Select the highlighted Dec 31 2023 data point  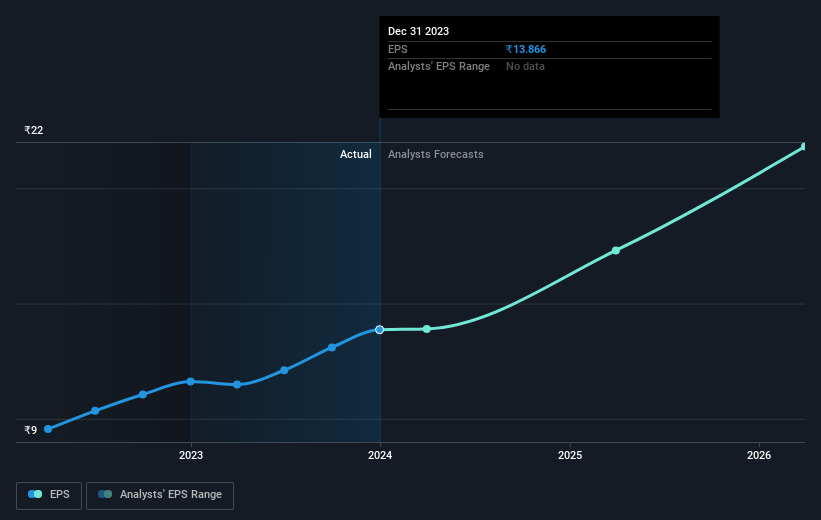tap(380, 329)
